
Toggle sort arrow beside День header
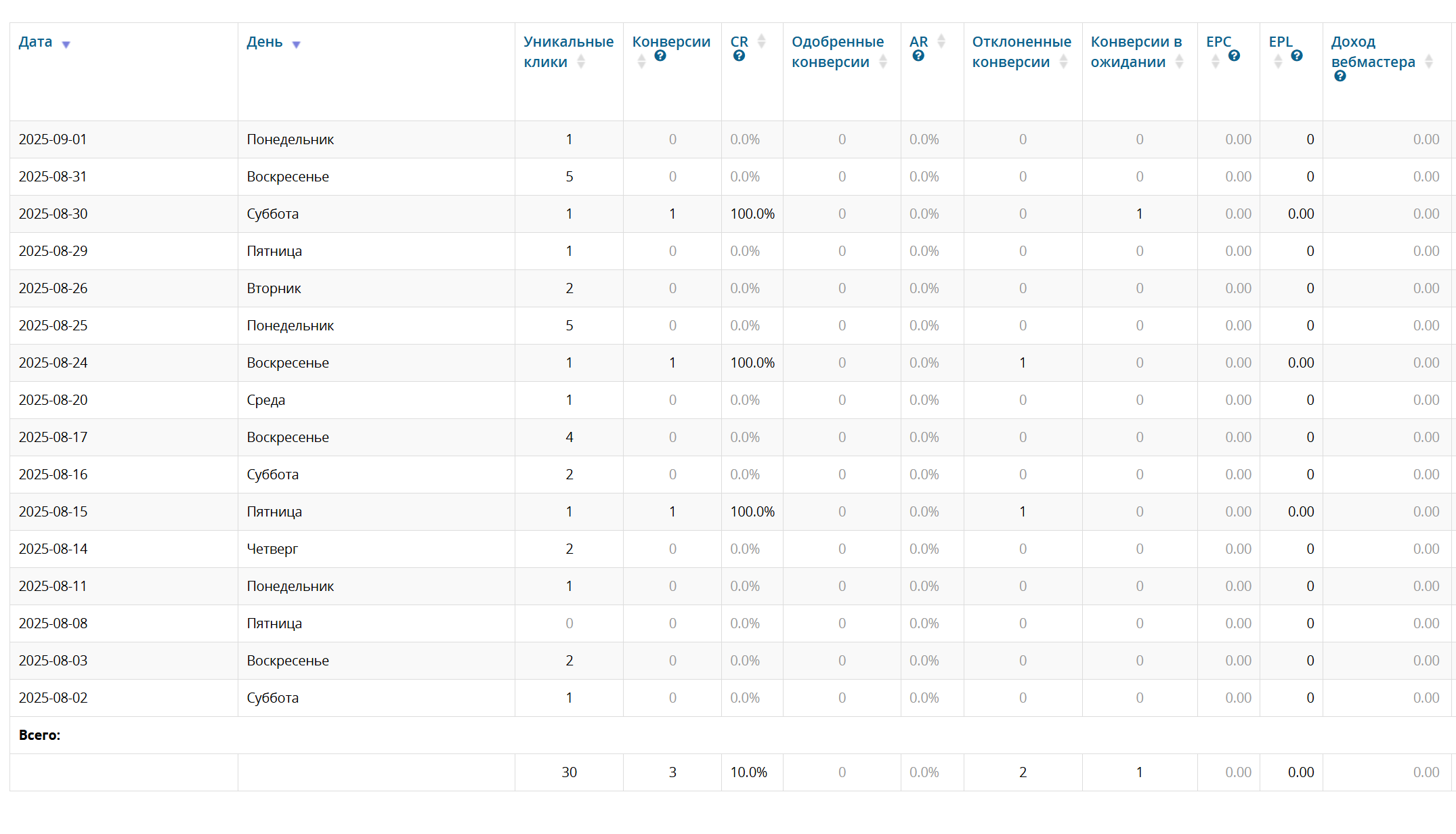(296, 45)
